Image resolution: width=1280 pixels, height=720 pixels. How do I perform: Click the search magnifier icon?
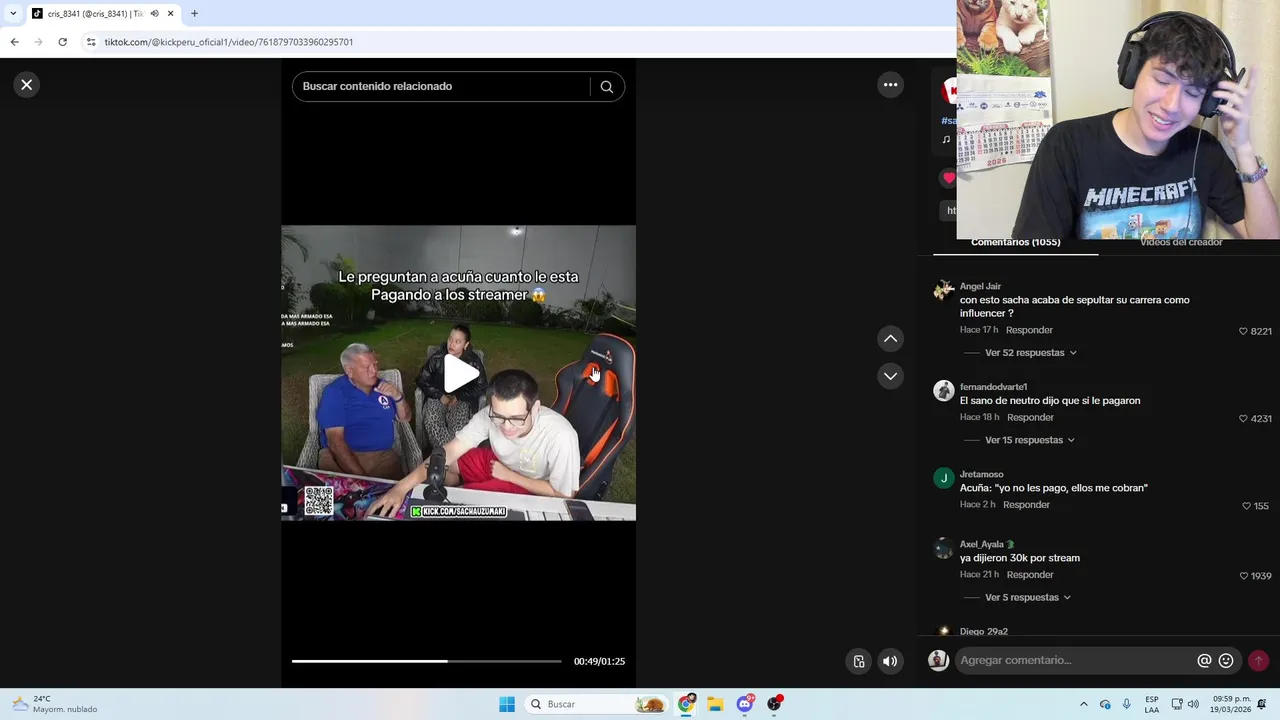[606, 87]
